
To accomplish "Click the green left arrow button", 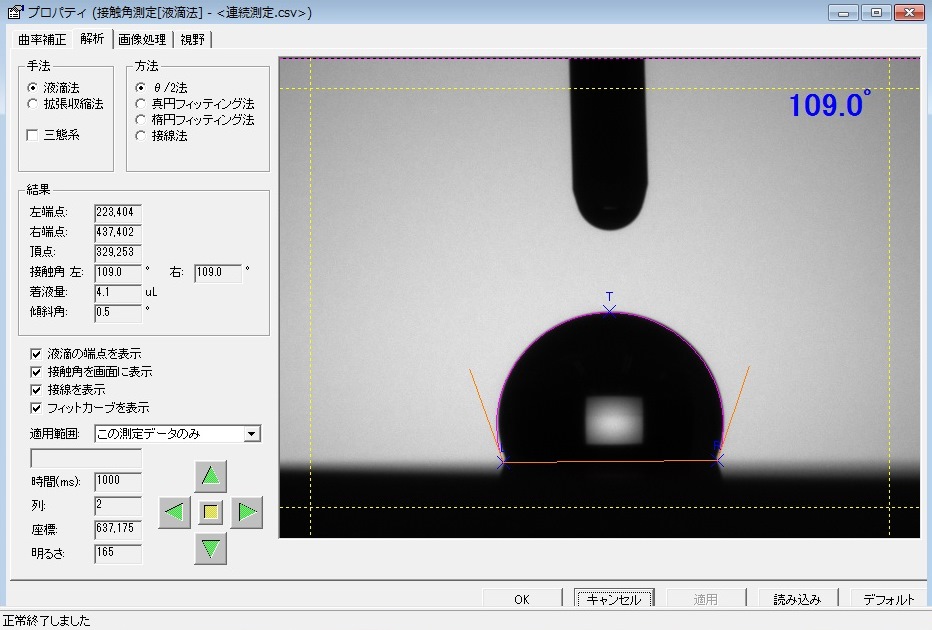I will 174,512.
